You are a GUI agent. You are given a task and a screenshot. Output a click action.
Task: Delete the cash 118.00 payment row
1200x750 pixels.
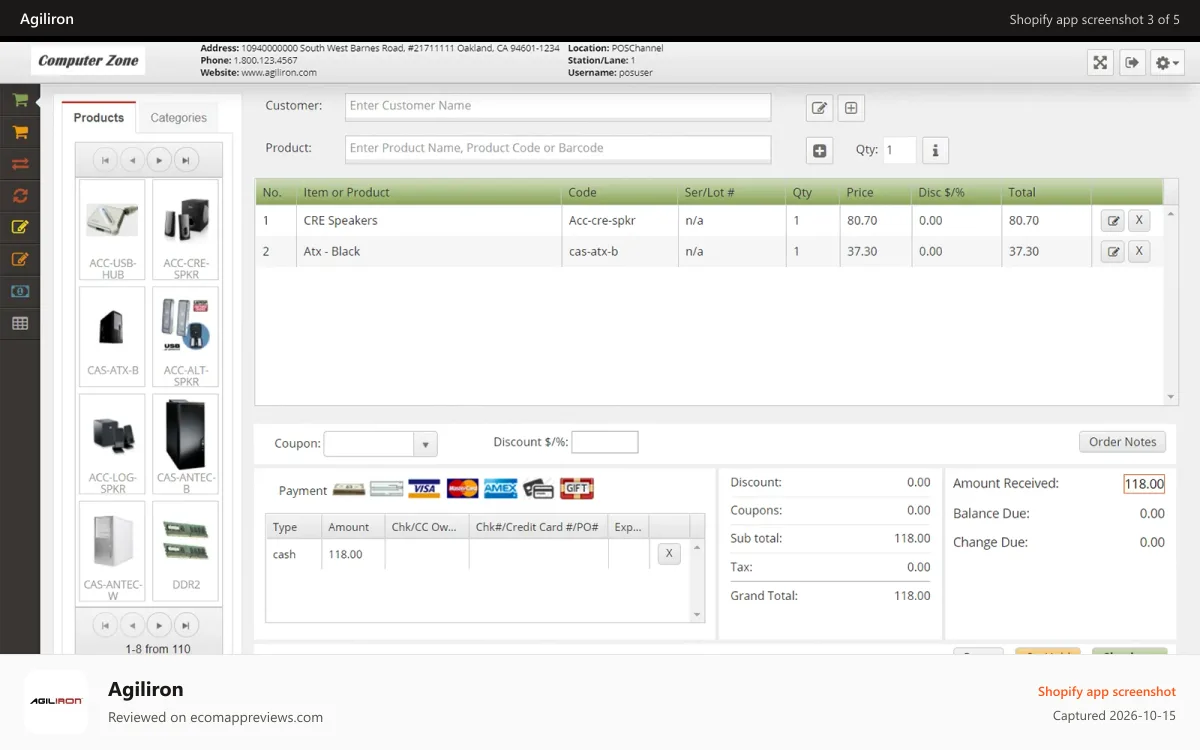[669, 553]
